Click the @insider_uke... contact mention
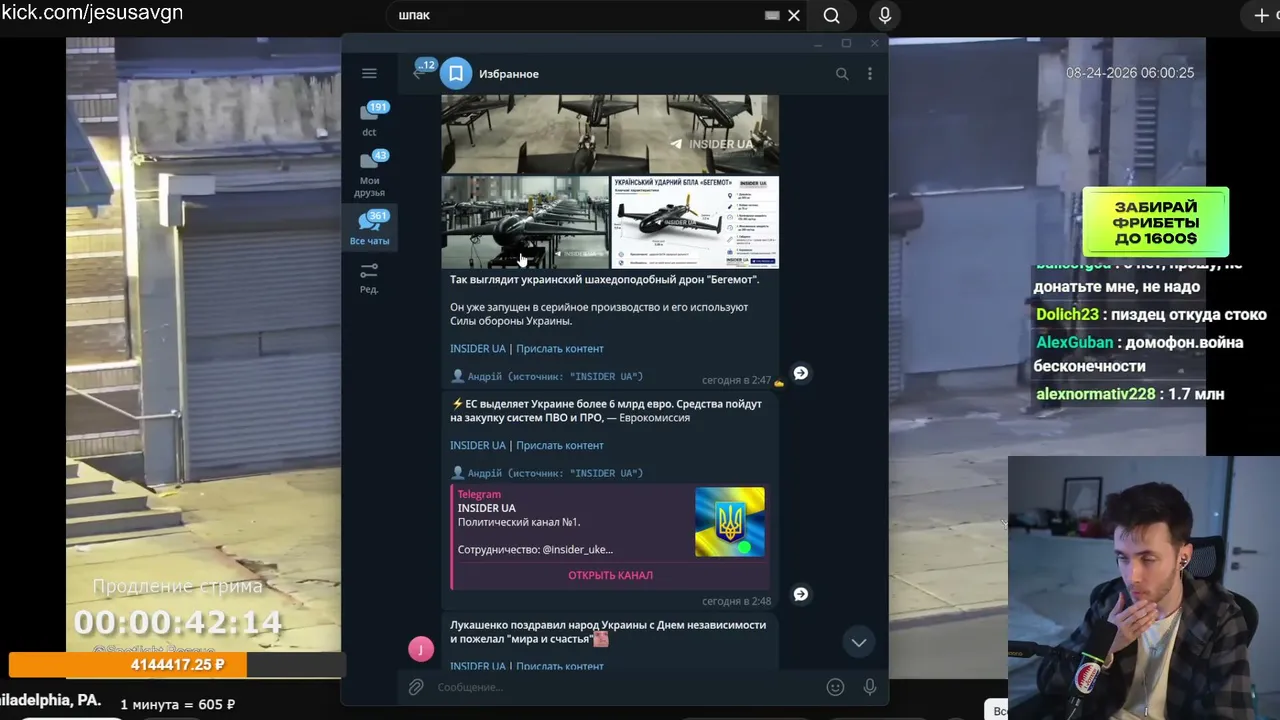 click(578, 549)
